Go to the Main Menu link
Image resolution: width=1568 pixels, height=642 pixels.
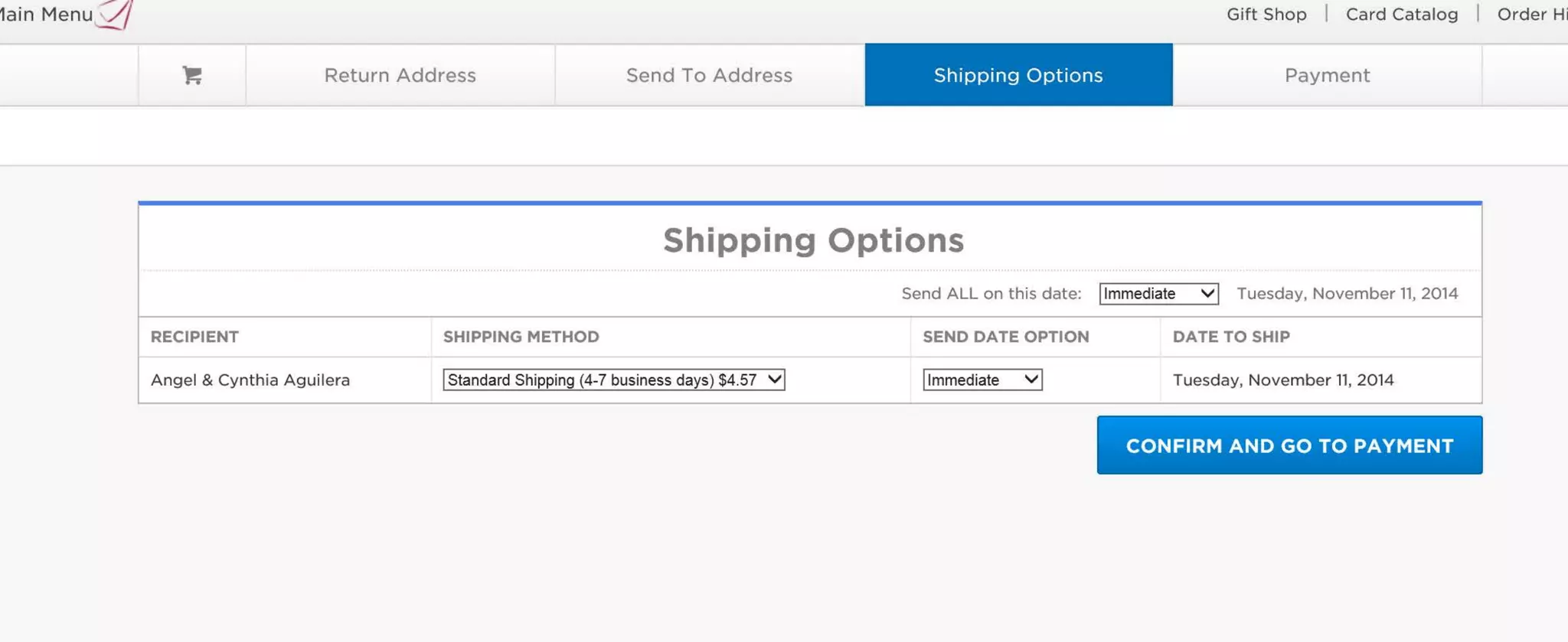click(46, 14)
